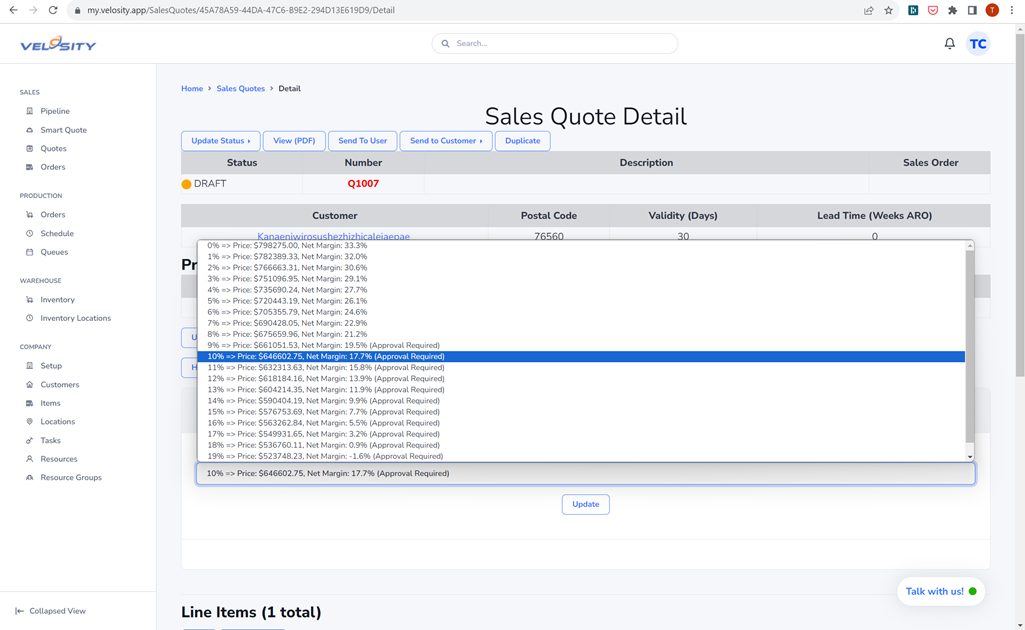Click the notifications bell icon
Screen dimensions: 1025x630
coord(949,44)
